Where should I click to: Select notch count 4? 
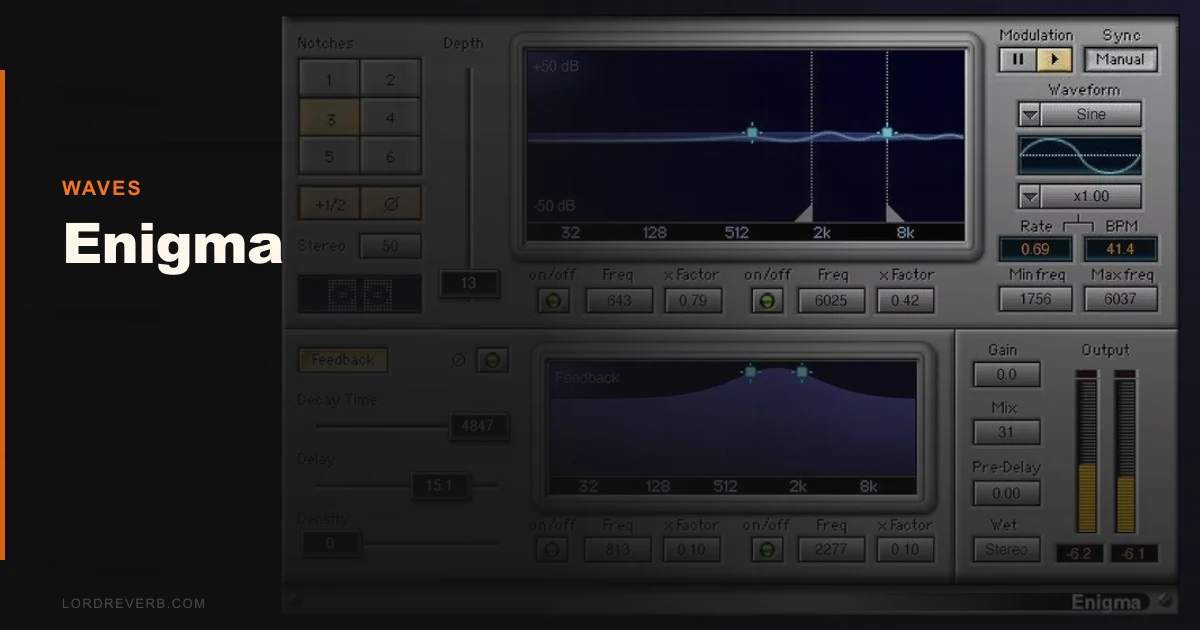click(x=391, y=119)
